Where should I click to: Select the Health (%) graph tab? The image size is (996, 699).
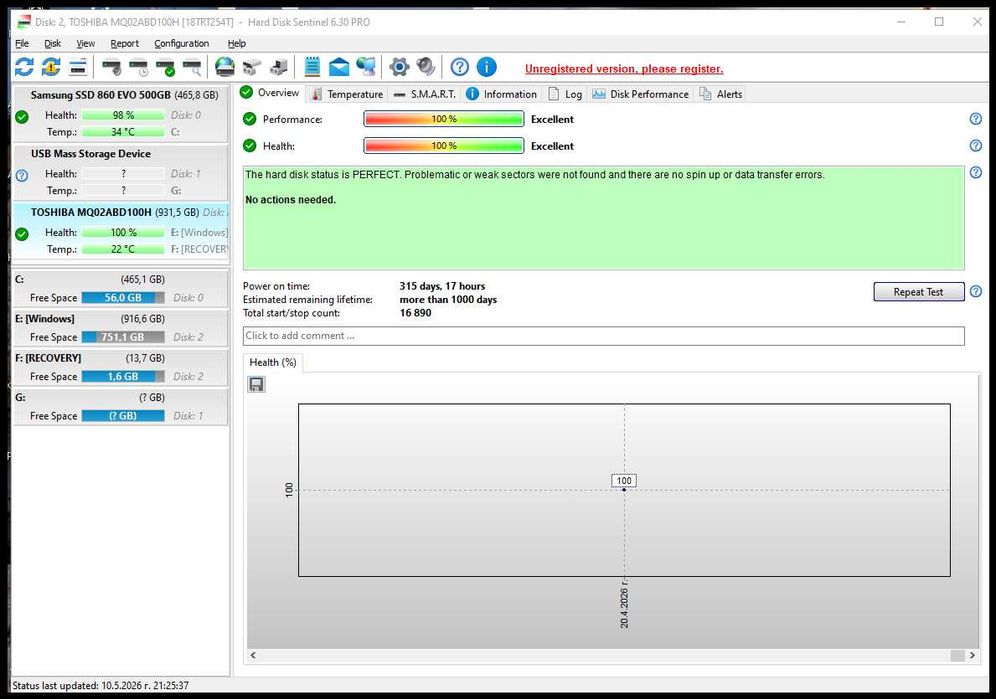pyautogui.click(x=273, y=362)
